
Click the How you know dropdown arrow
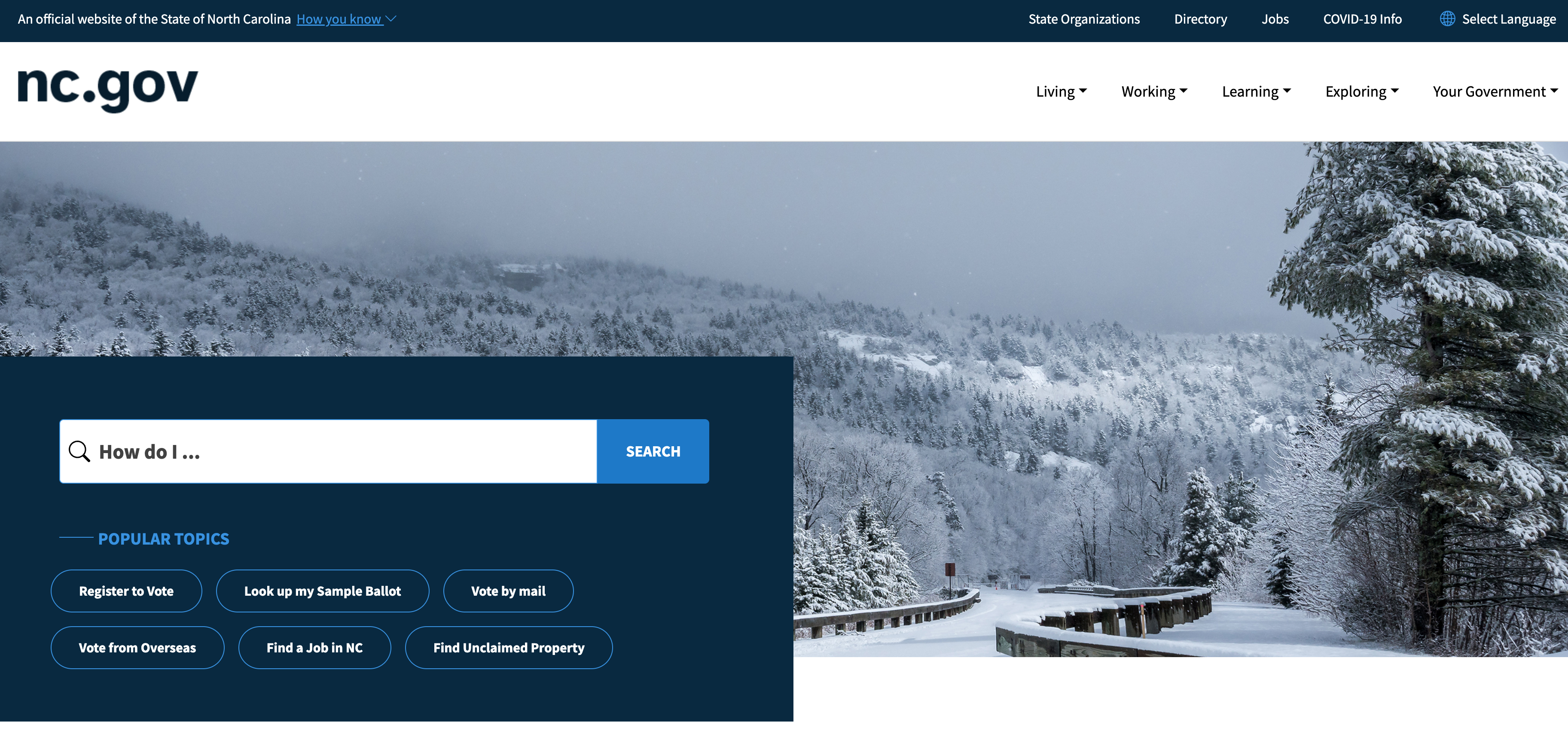coord(394,19)
